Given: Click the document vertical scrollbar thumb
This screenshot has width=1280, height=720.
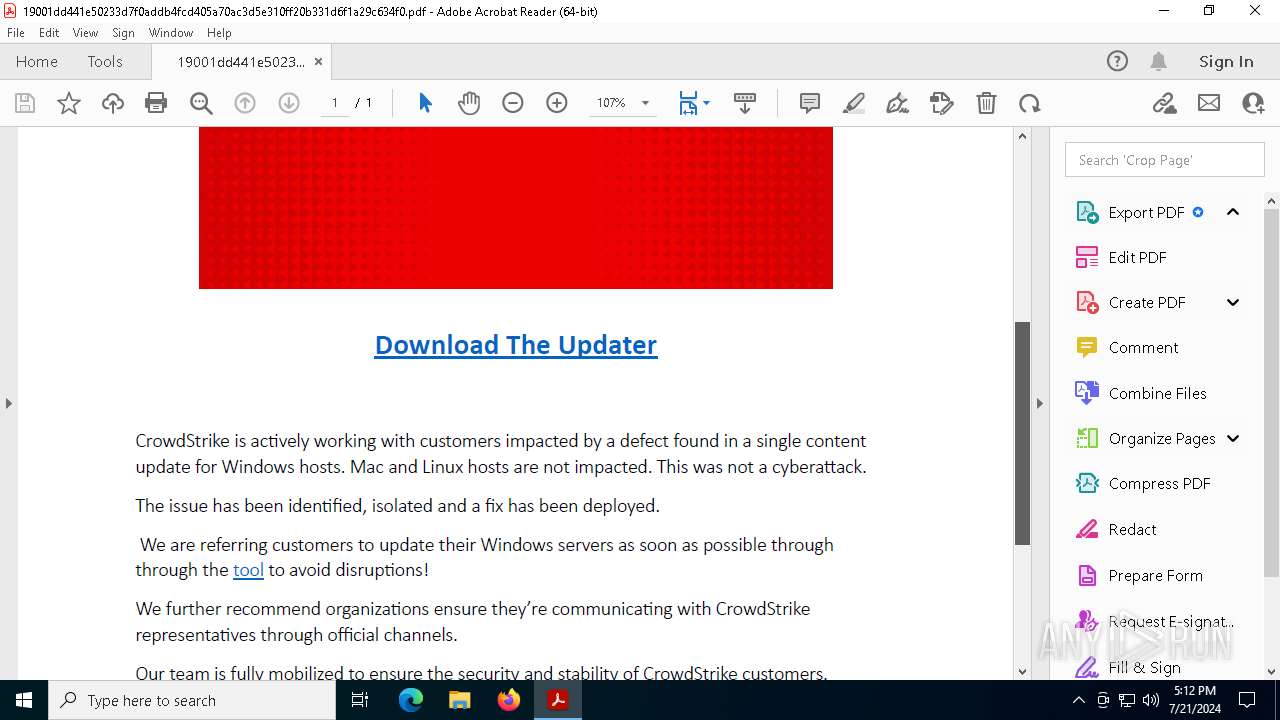Looking at the screenshot, I should pyautogui.click(x=1022, y=433).
